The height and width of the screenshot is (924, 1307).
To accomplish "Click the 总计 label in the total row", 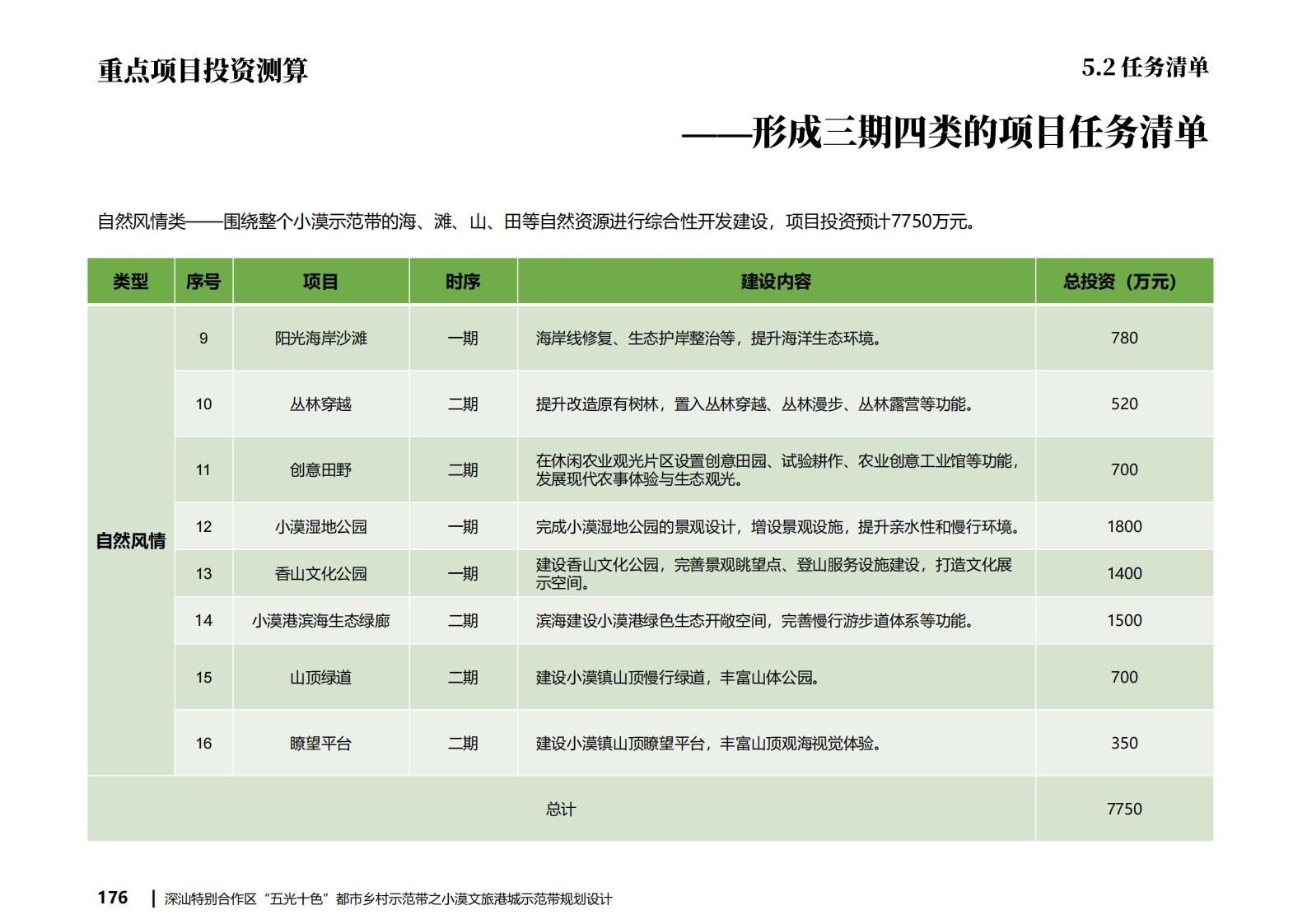I will pos(561,810).
